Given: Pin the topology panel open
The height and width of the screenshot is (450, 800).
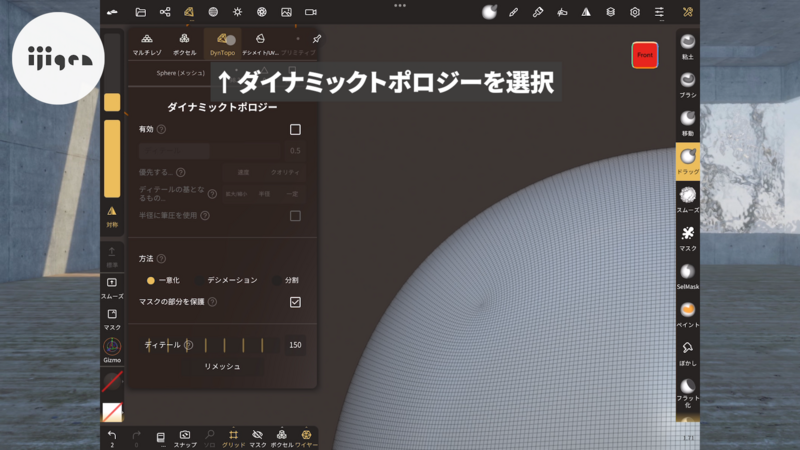Looking at the screenshot, I should pos(317,39).
